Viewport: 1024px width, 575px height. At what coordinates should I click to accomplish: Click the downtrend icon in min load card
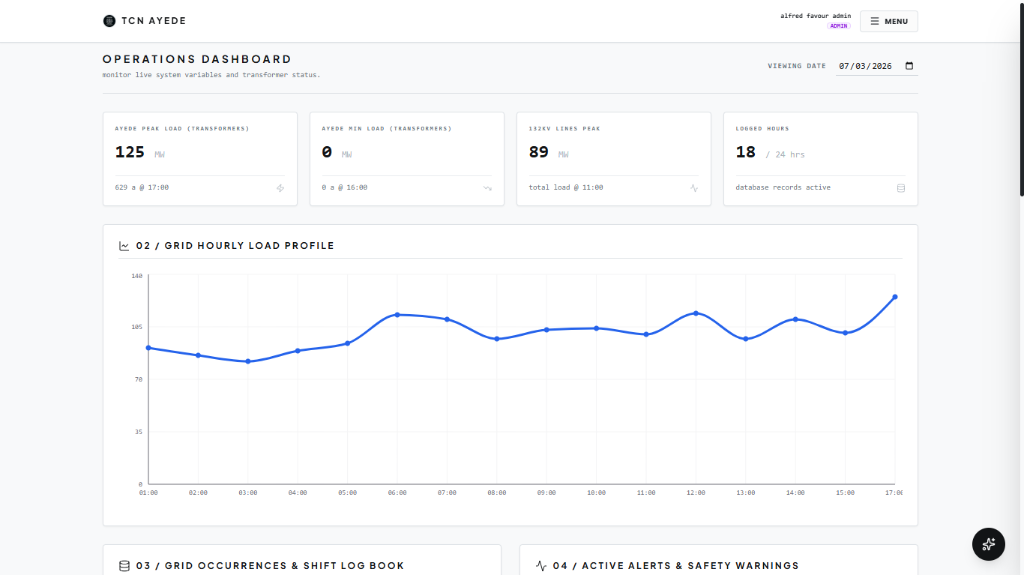487,188
